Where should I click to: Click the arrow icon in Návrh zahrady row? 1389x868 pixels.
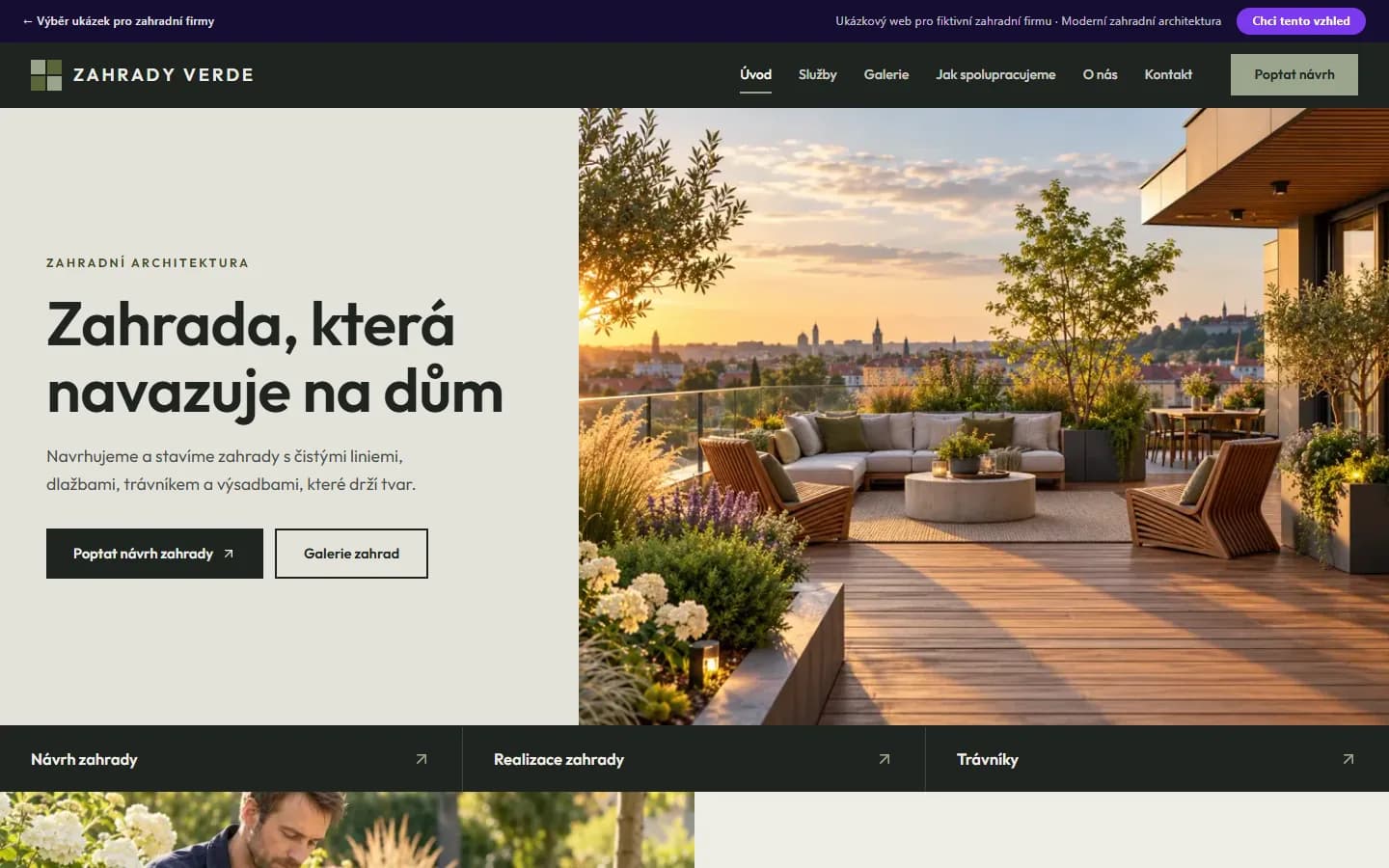tap(422, 759)
